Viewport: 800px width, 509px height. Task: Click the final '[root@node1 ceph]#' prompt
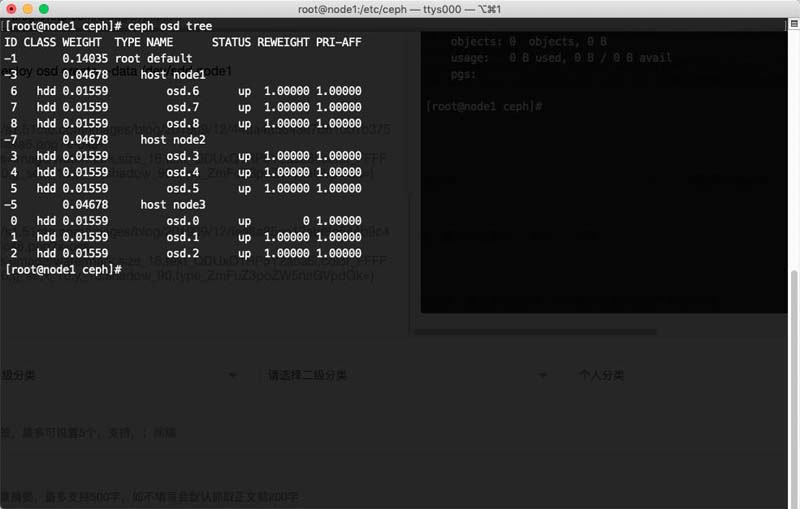[63, 270]
